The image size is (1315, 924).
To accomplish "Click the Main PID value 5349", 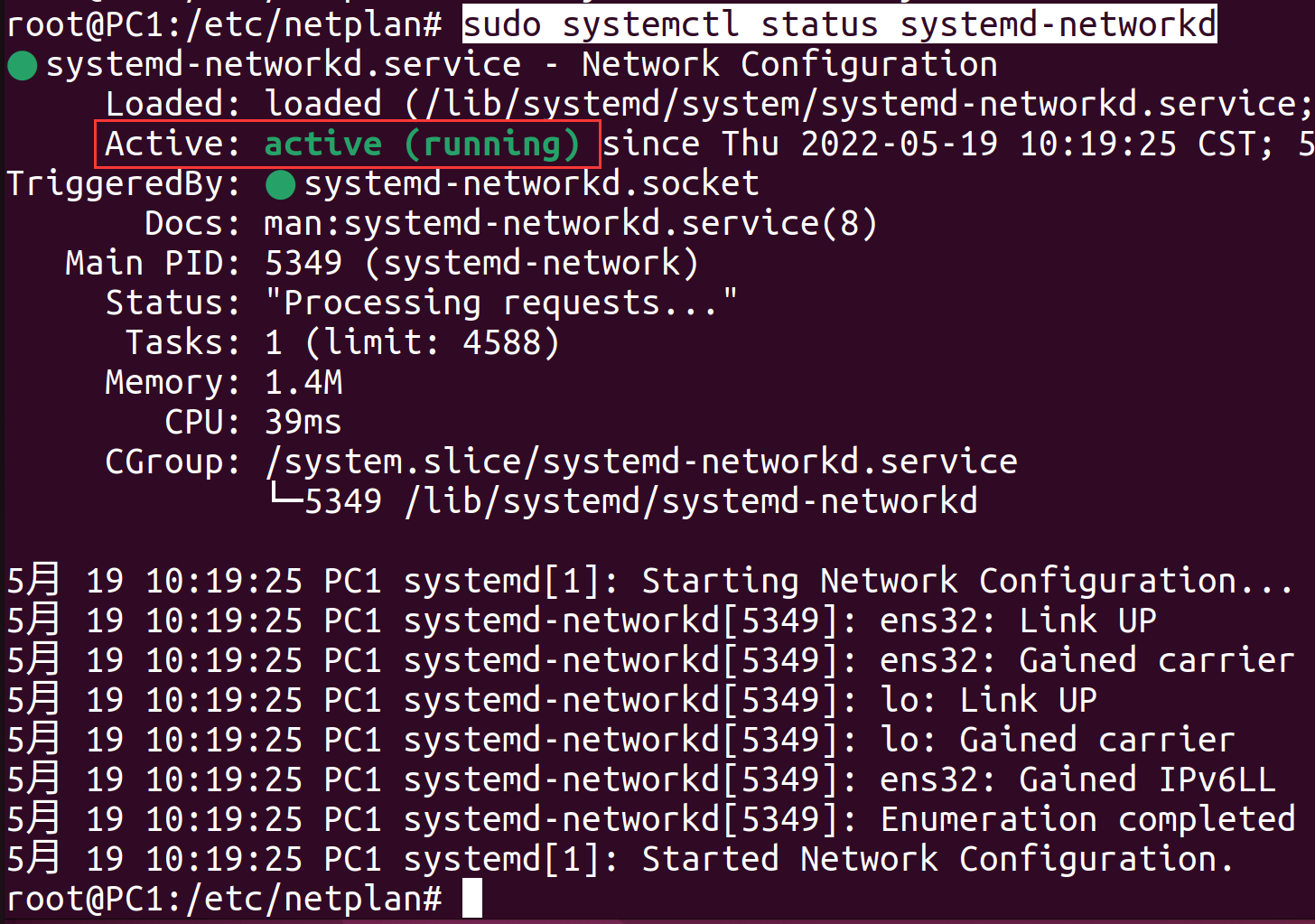I will 303,264.
